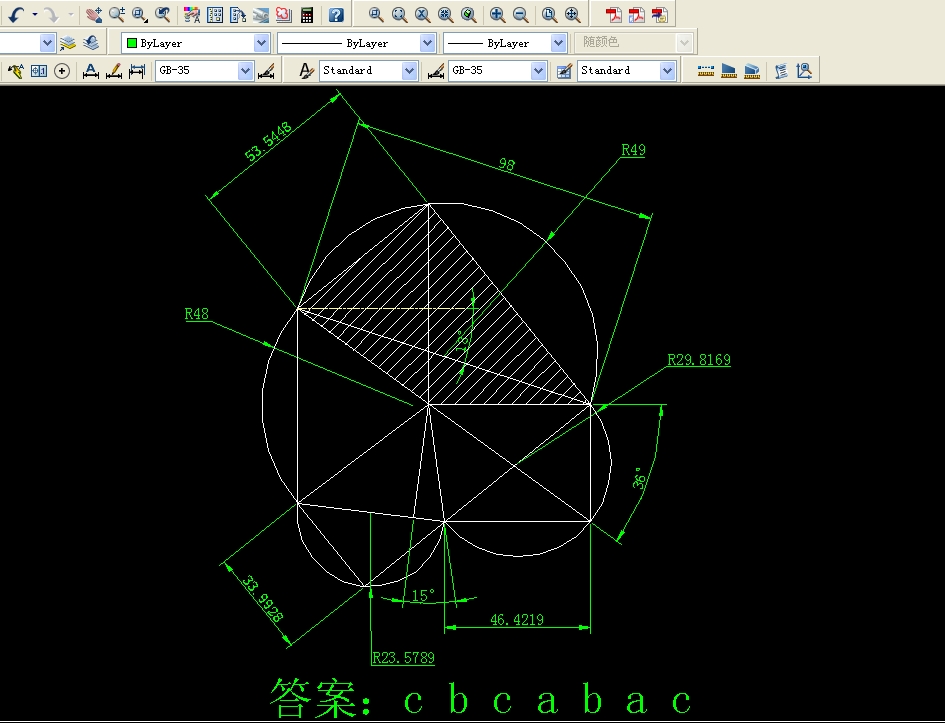The height and width of the screenshot is (723, 945).
Task: Click the Zoom Object icon
Action: pos(468,14)
